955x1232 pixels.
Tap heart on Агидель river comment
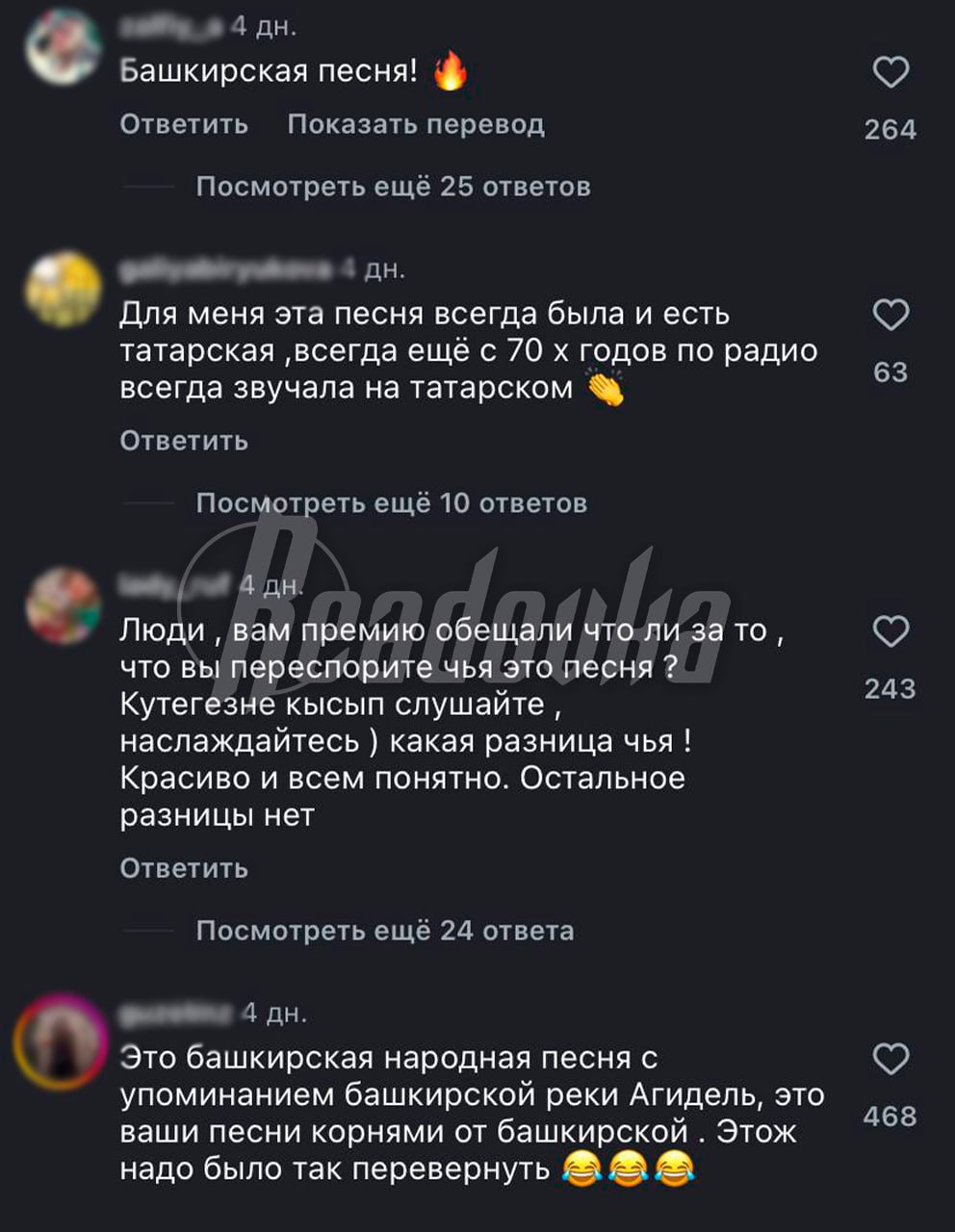[x=890, y=1059]
